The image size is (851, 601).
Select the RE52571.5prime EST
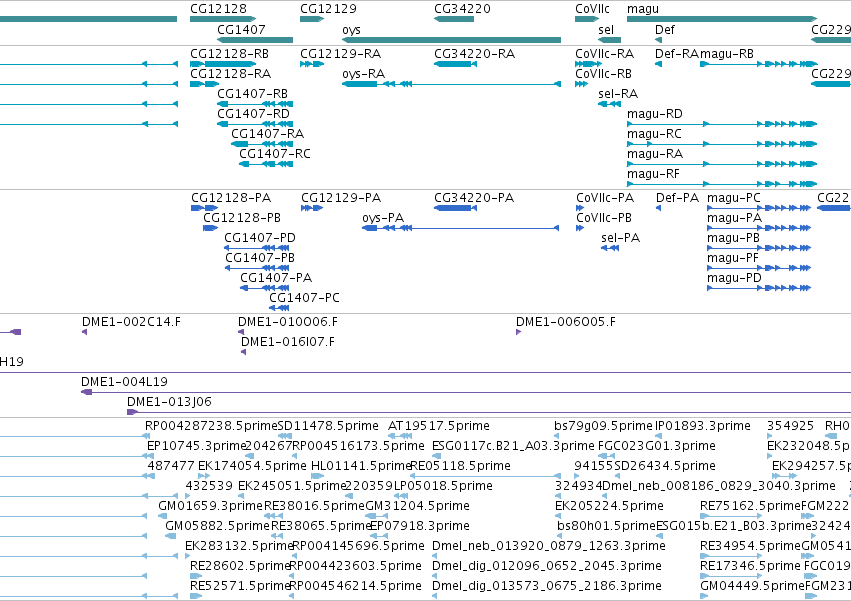(196, 596)
